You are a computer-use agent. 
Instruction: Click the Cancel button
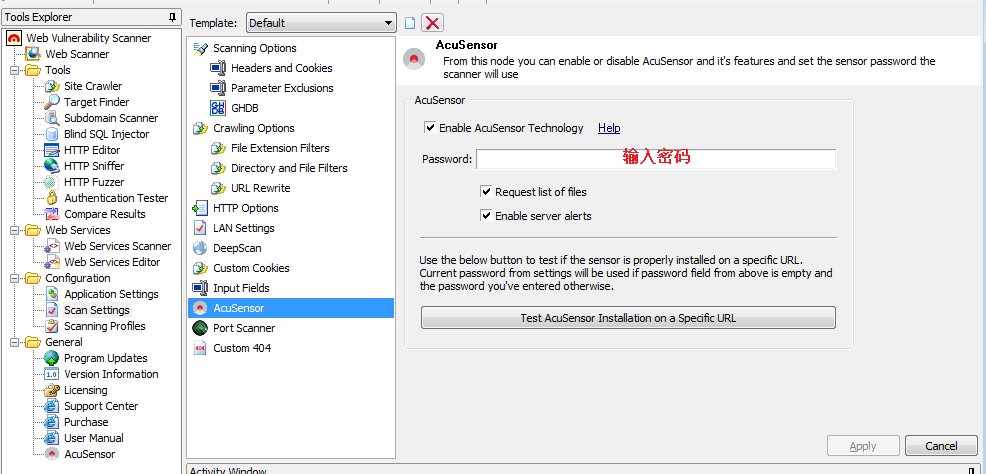click(x=941, y=446)
